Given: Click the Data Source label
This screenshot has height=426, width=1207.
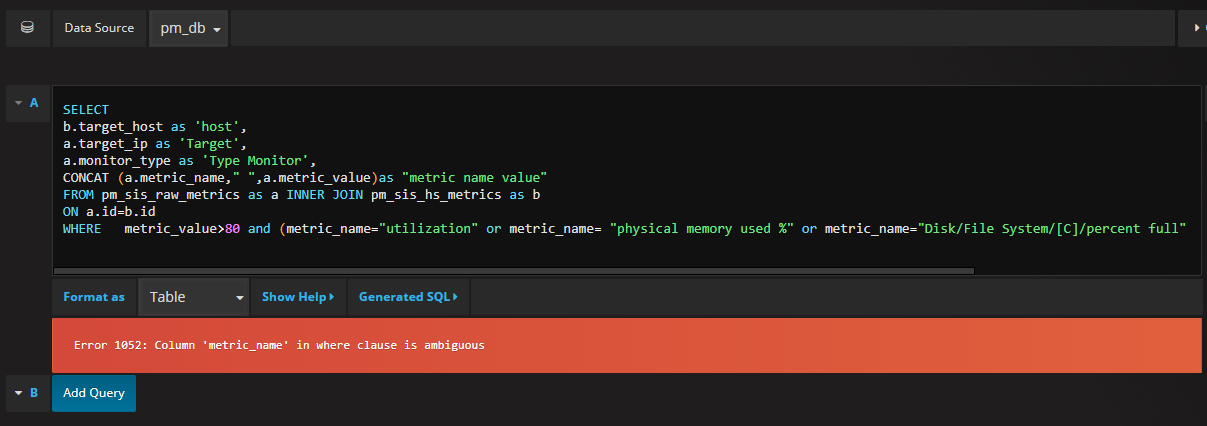Looking at the screenshot, I should (99, 28).
